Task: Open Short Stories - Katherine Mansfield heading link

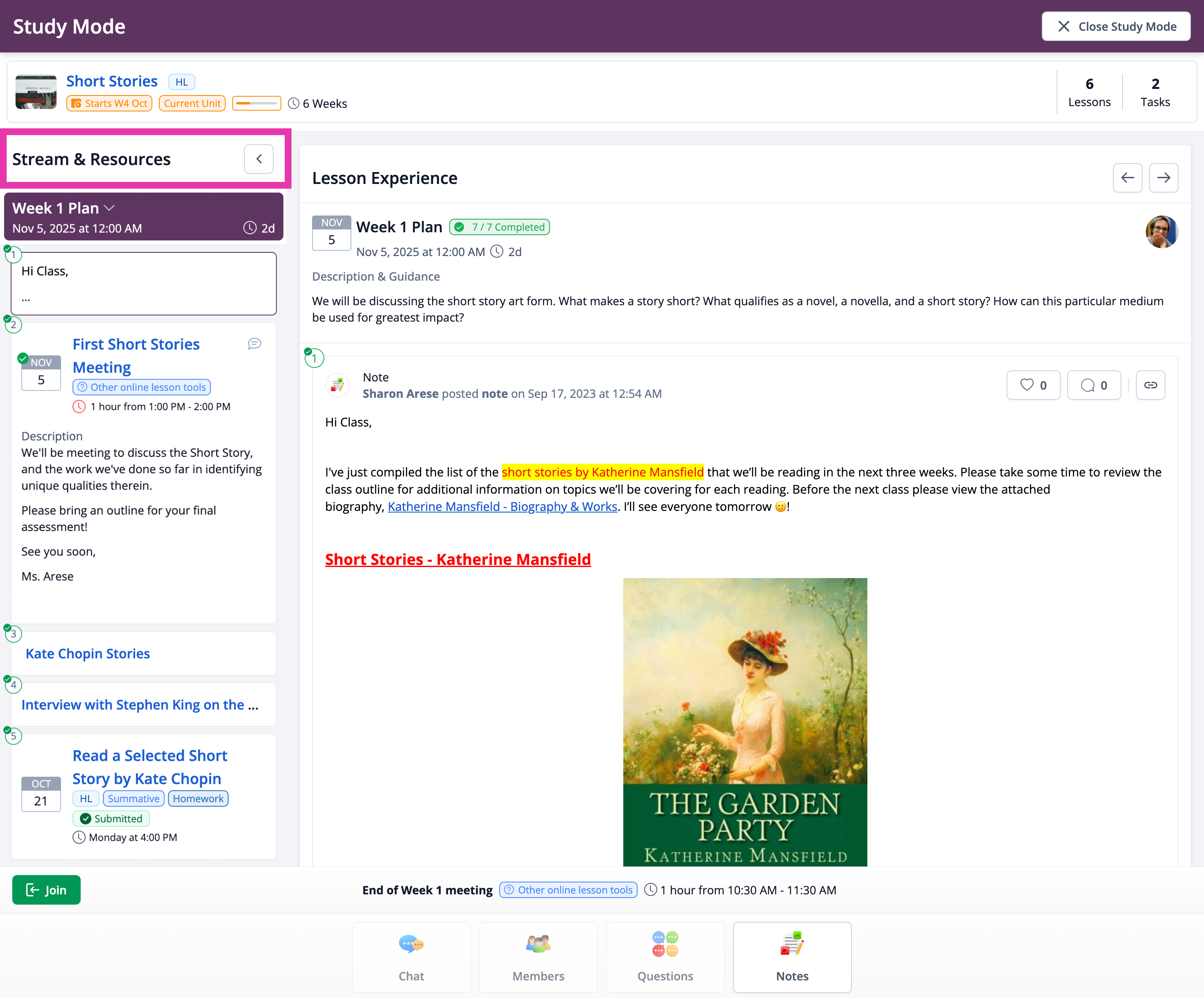Action: click(457, 559)
